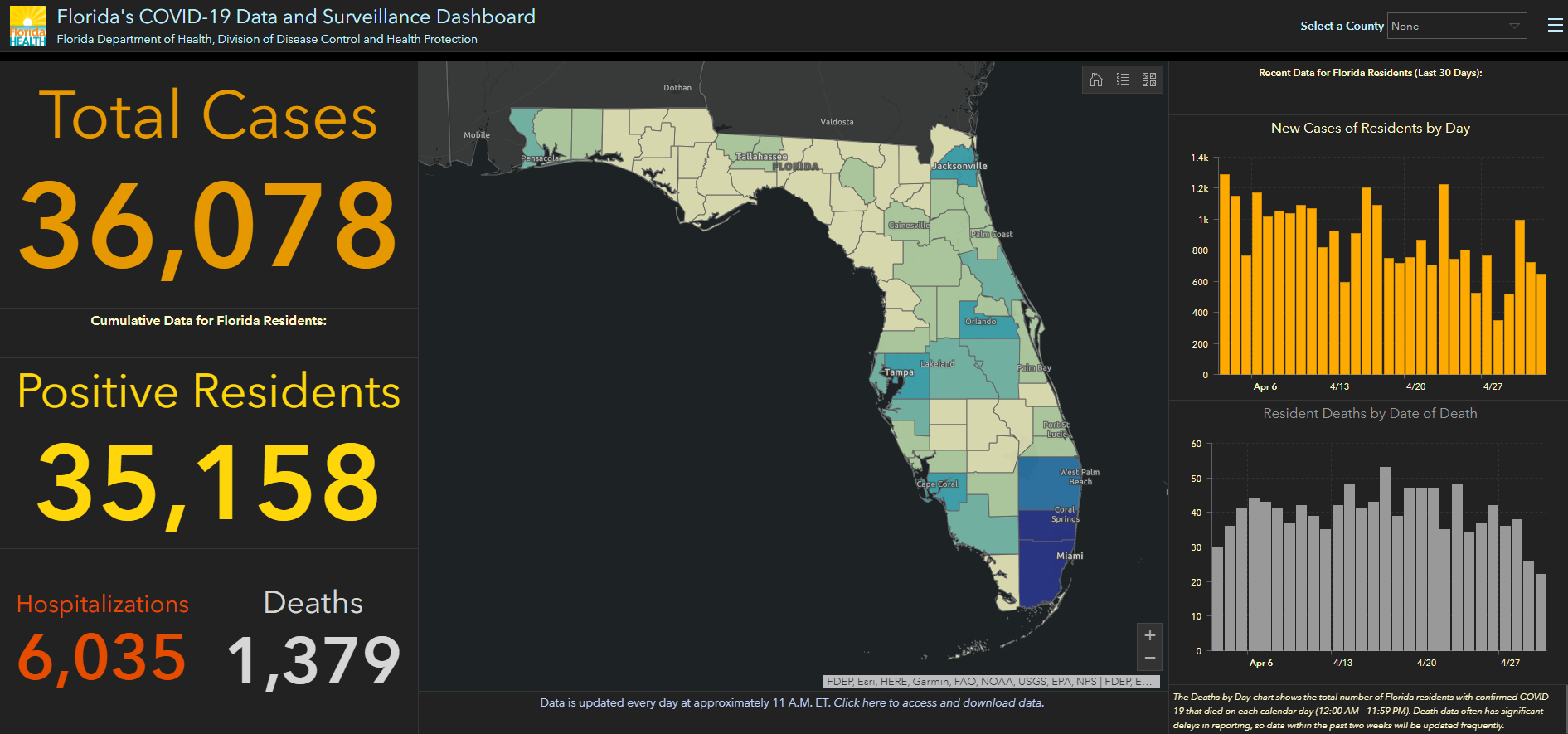Click the tallest bar in Resident Deaths chart
The height and width of the screenshot is (734, 1568).
pyautogui.click(x=1385, y=559)
